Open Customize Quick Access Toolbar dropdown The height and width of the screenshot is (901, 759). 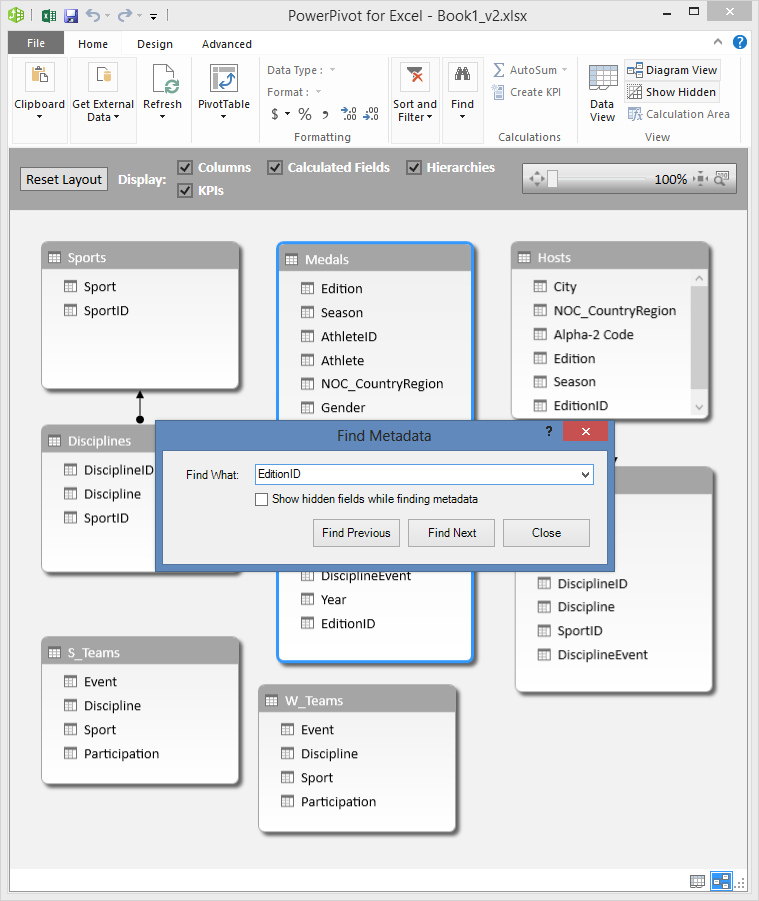[153, 16]
